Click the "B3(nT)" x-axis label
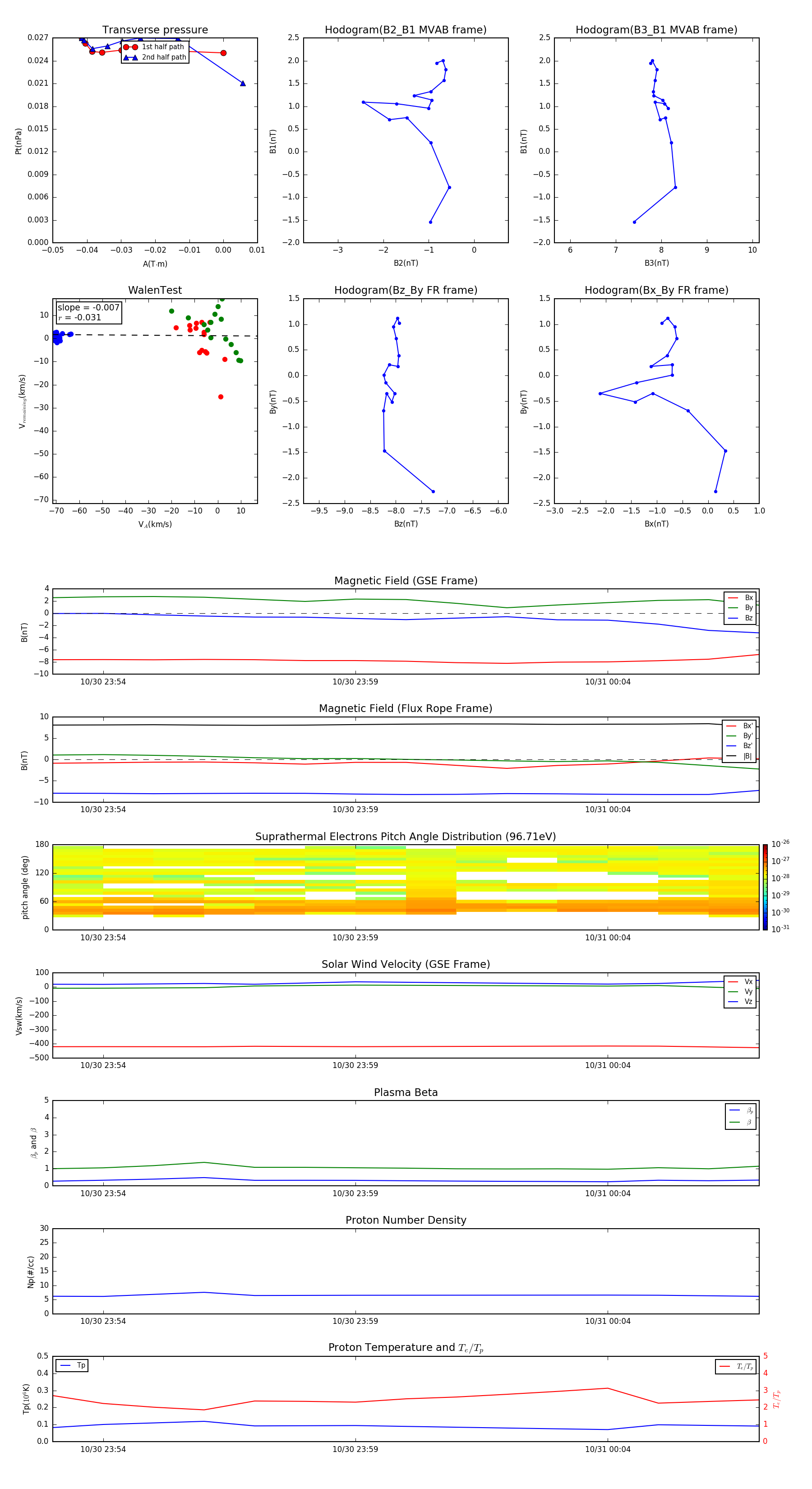This screenshot has height=1489, width=812. coord(656,263)
